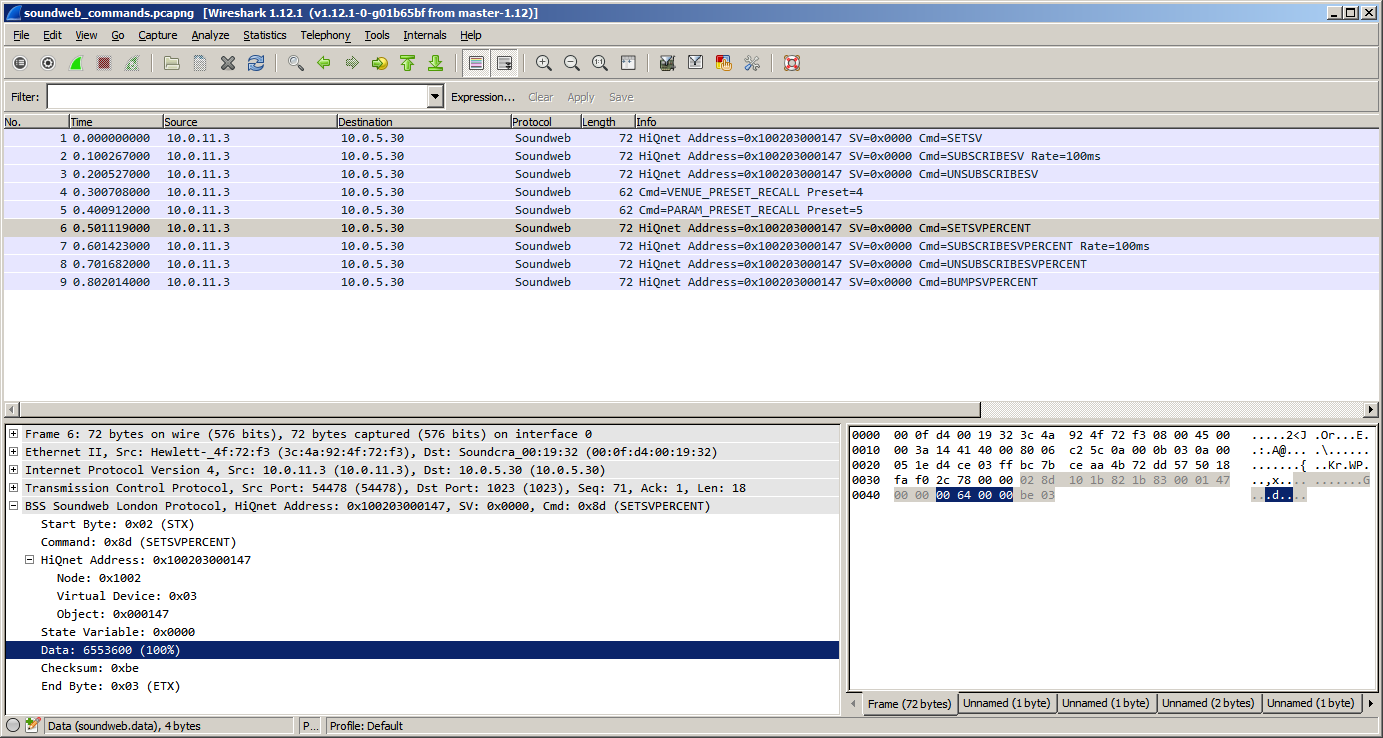The image size is (1383, 738).
Task: Open the Analyze menu
Action: [210, 35]
